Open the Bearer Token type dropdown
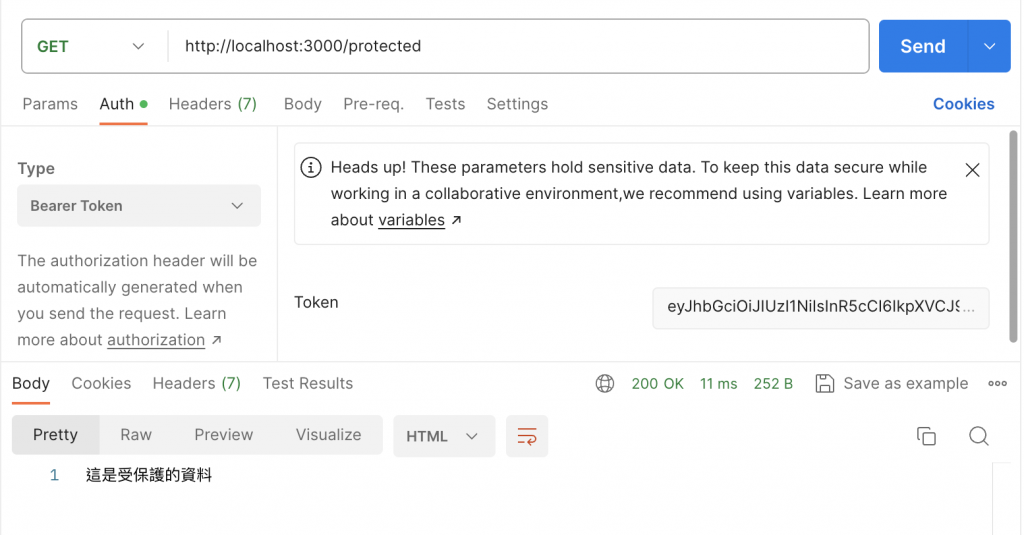The image size is (1024, 535). [x=139, y=206]
